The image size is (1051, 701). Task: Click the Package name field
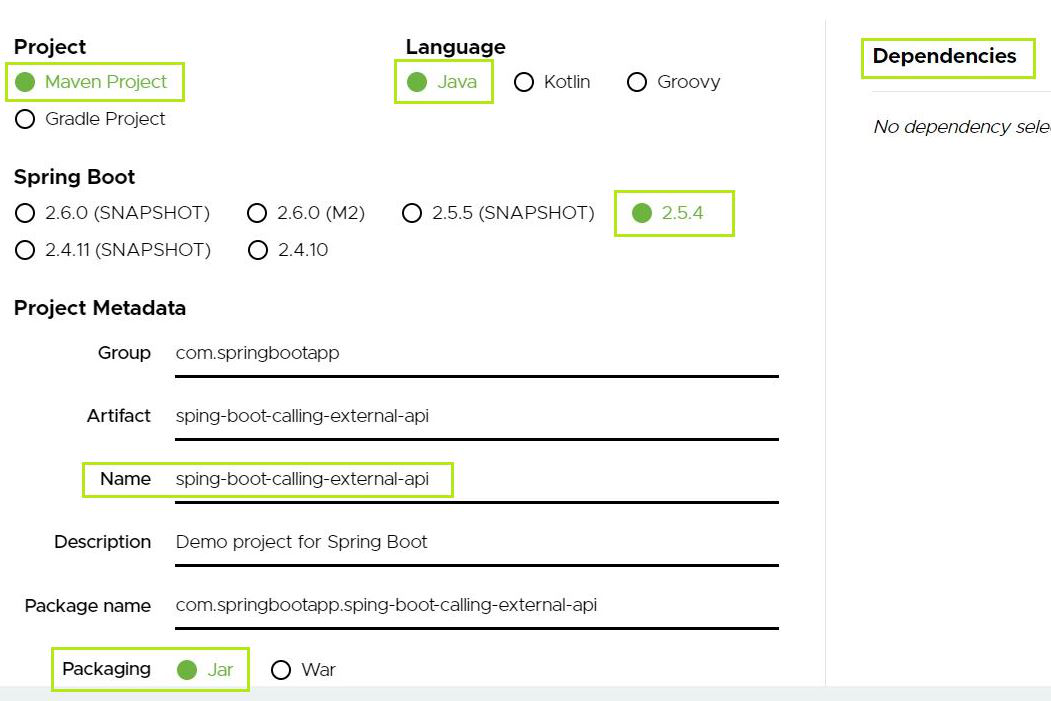[476, 605]
